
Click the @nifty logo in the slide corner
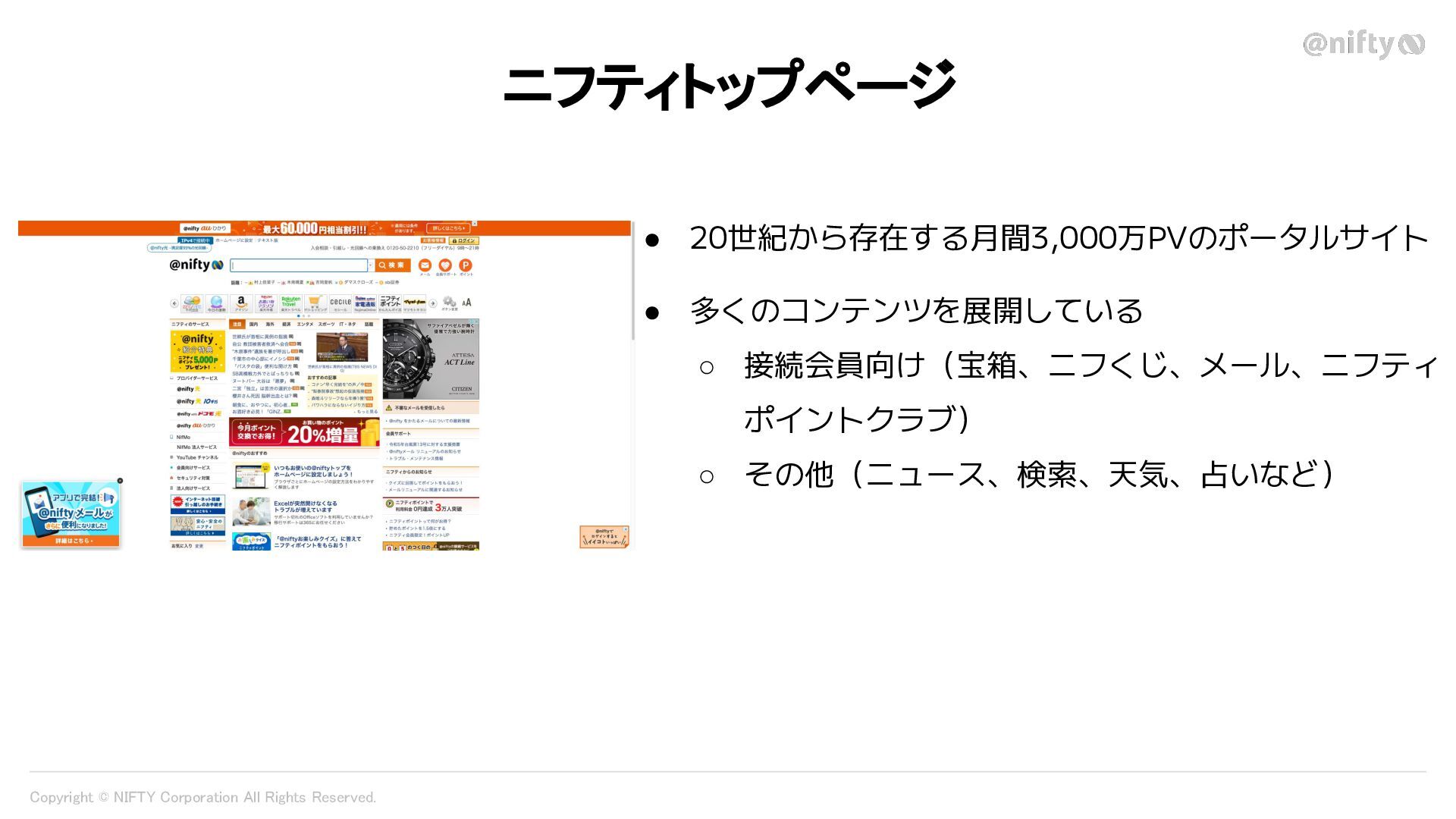coord(1363,44)
